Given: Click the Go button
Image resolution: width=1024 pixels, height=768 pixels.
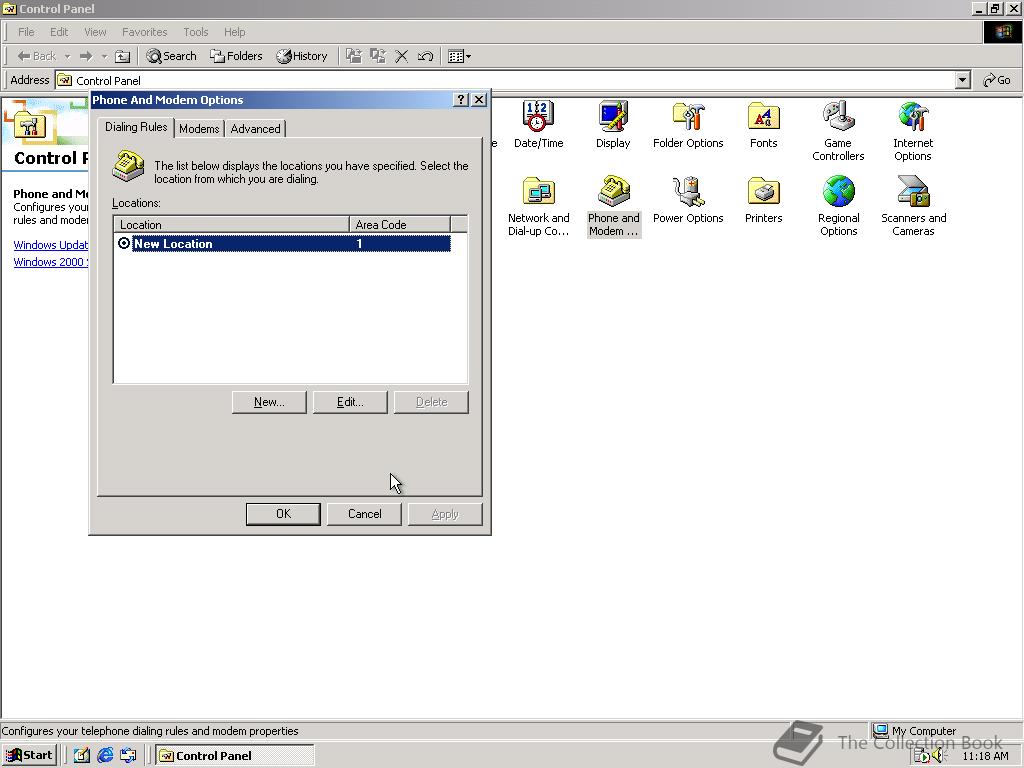Looking at the screenshot, I should pos(997,80).
